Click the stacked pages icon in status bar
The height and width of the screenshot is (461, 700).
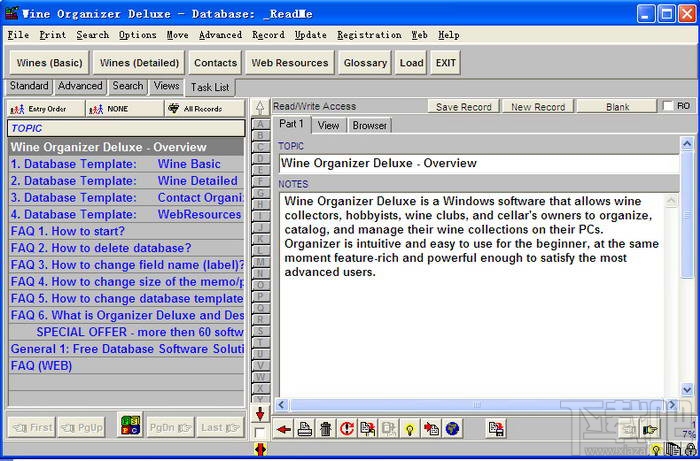coord(673,449)
